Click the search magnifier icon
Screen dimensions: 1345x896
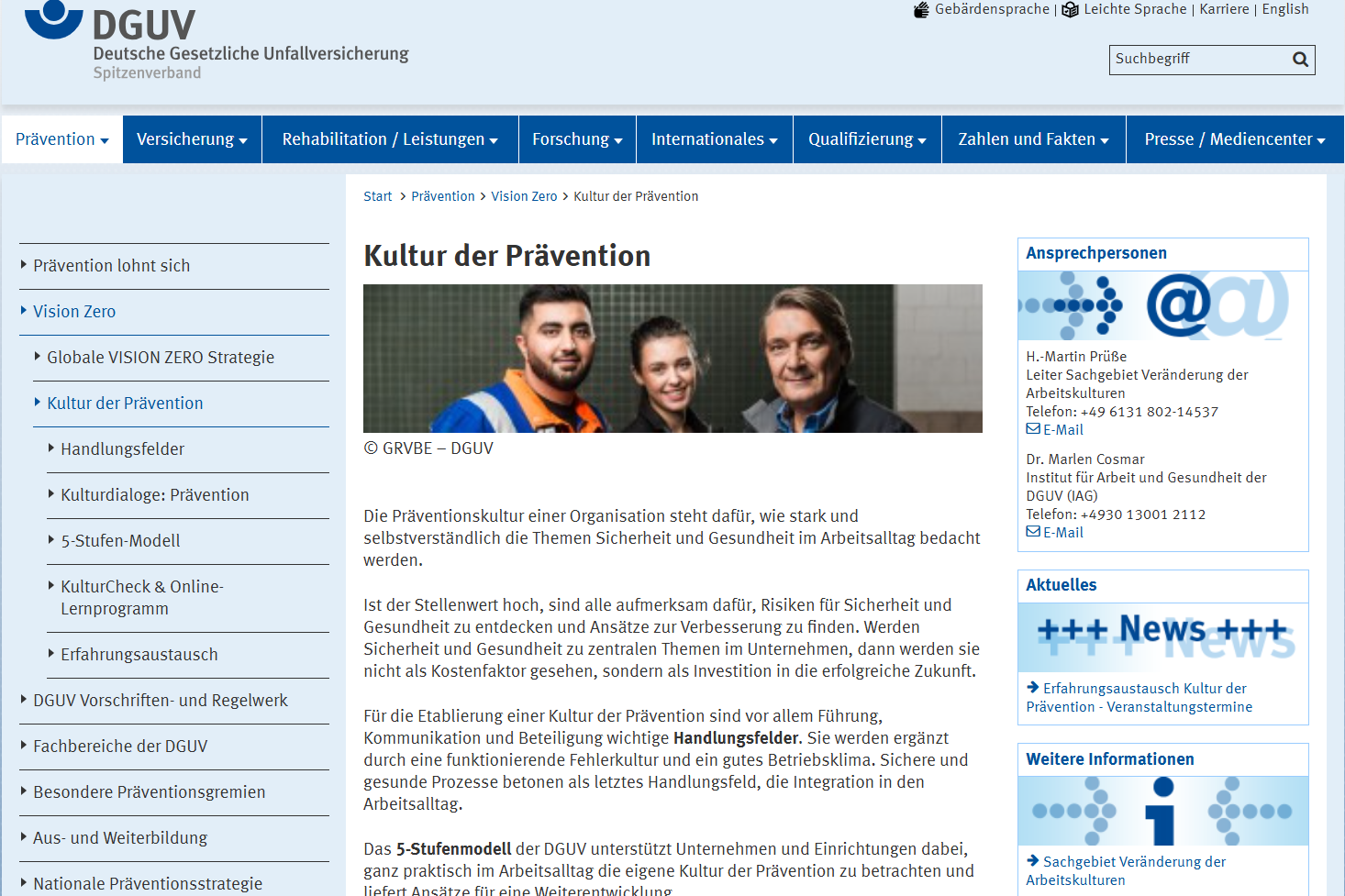(1300, 60)
